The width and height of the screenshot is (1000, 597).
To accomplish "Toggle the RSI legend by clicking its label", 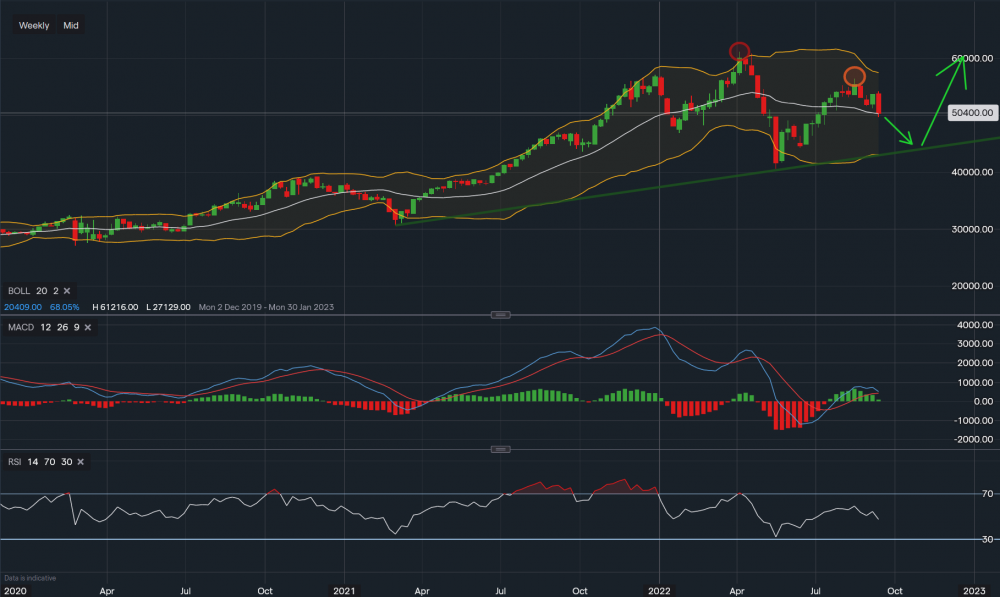I will pyautogui.click(x=15, y=461).
